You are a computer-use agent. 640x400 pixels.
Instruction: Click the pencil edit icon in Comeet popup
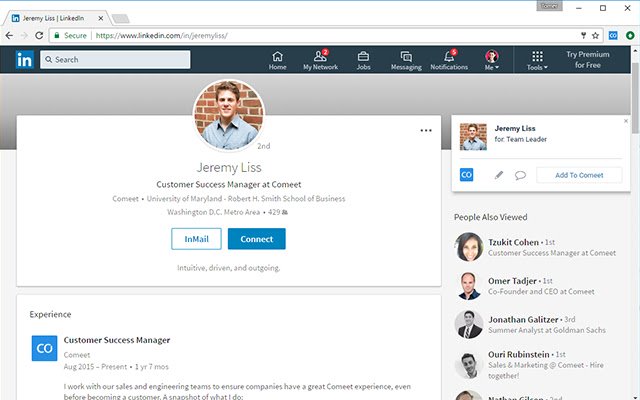[x=499, y=175]
